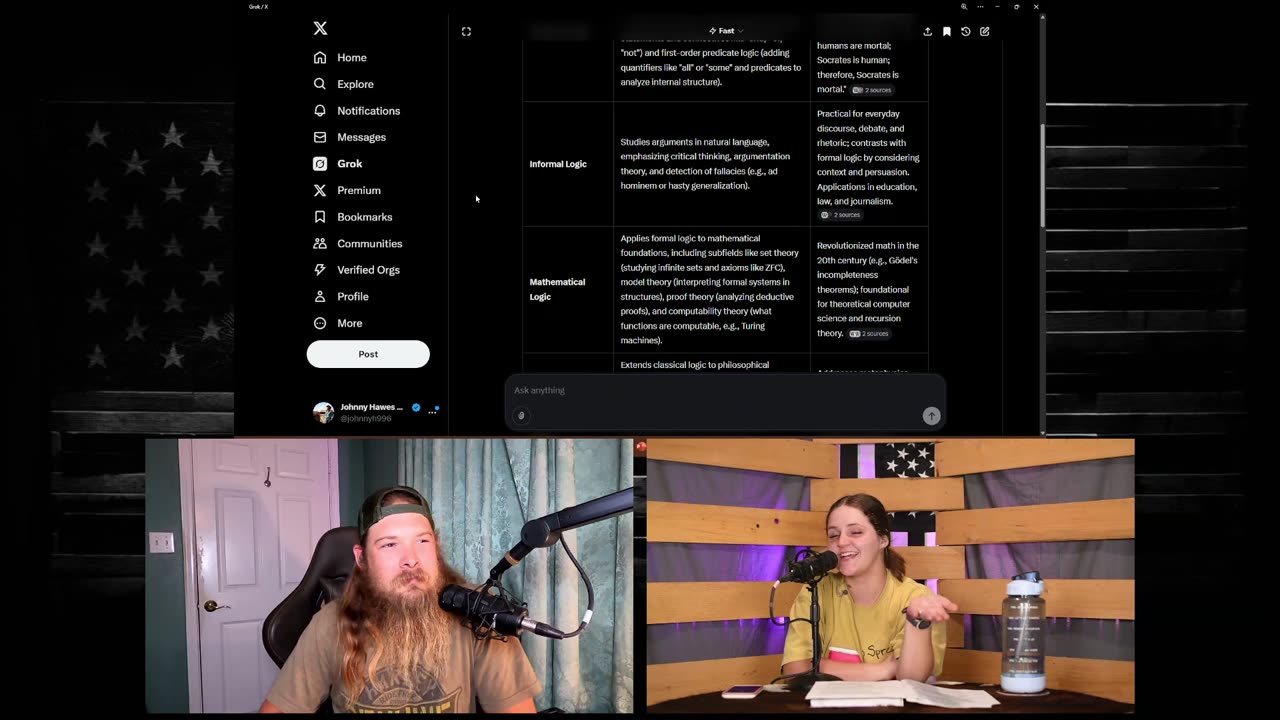Open Communities label link
This screenshot has height=720, width=1280.
tap(369, 244)
